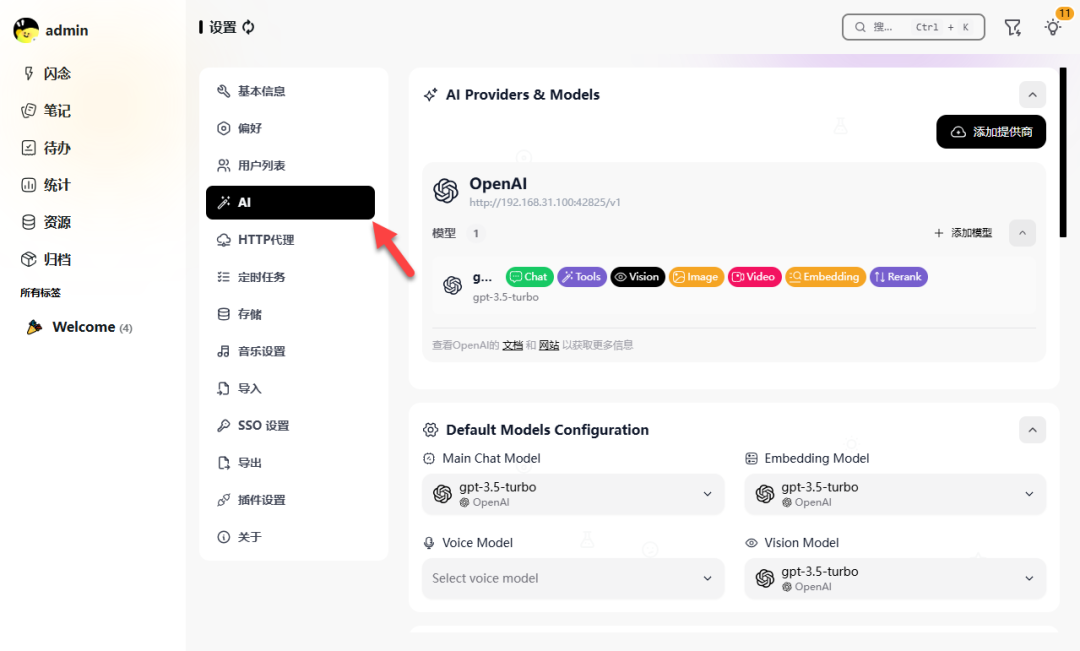This screenshot has height=651, width=1080.
Task: Toggle the Vision capability tag
Action: point(637,277)
